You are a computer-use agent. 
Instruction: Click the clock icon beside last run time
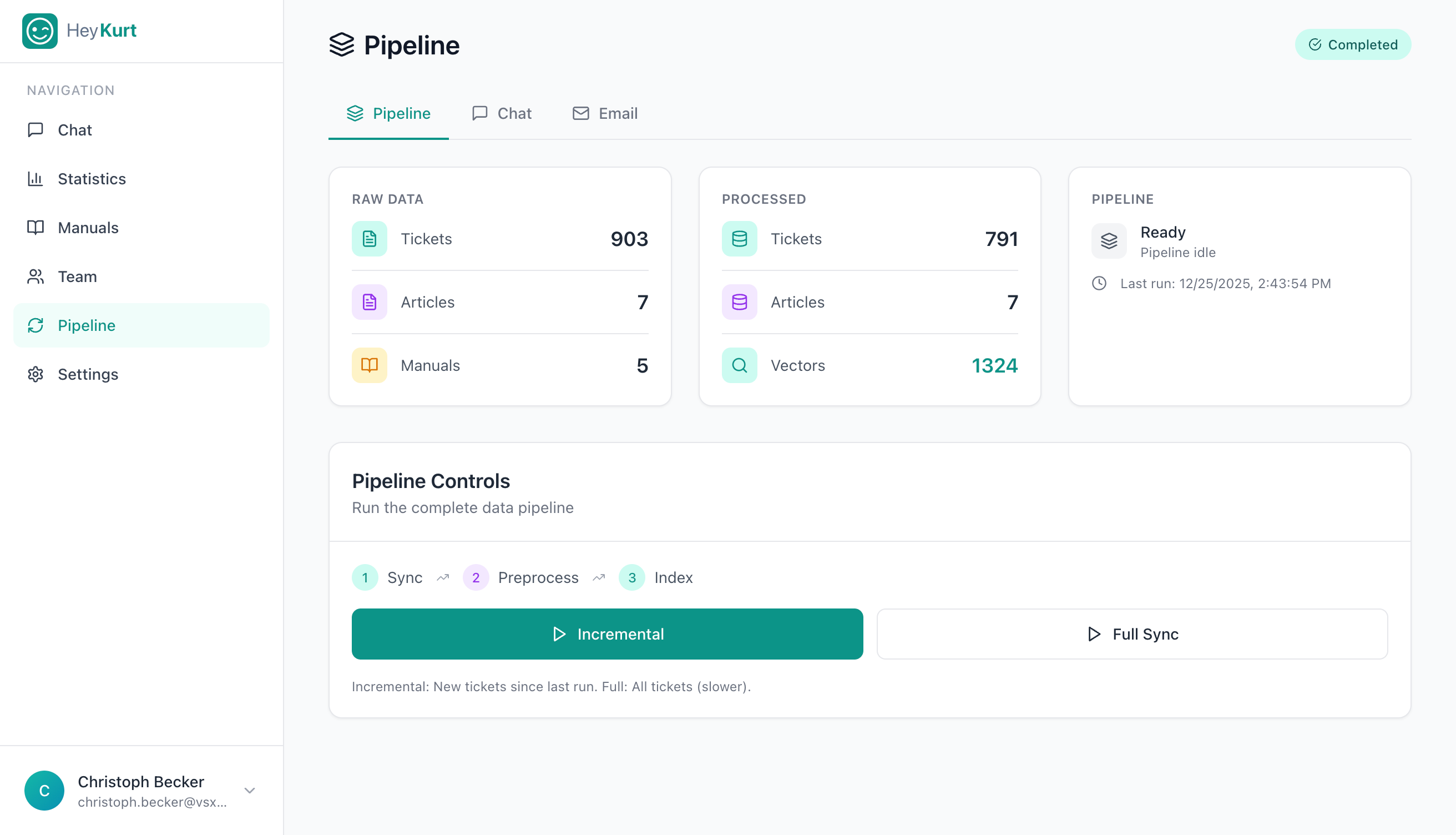pyautogui.click(x=1099, y=283)
